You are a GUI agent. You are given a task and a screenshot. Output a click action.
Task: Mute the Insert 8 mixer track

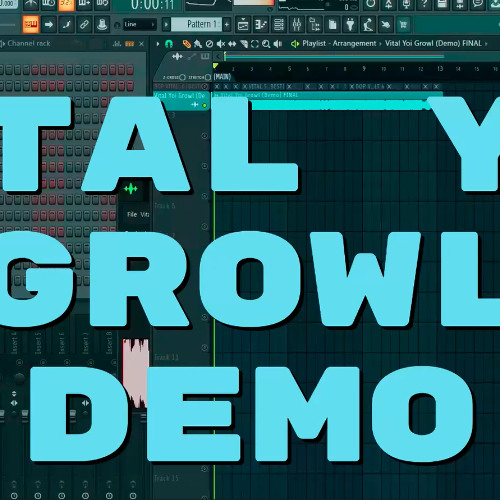pos(114,362)
